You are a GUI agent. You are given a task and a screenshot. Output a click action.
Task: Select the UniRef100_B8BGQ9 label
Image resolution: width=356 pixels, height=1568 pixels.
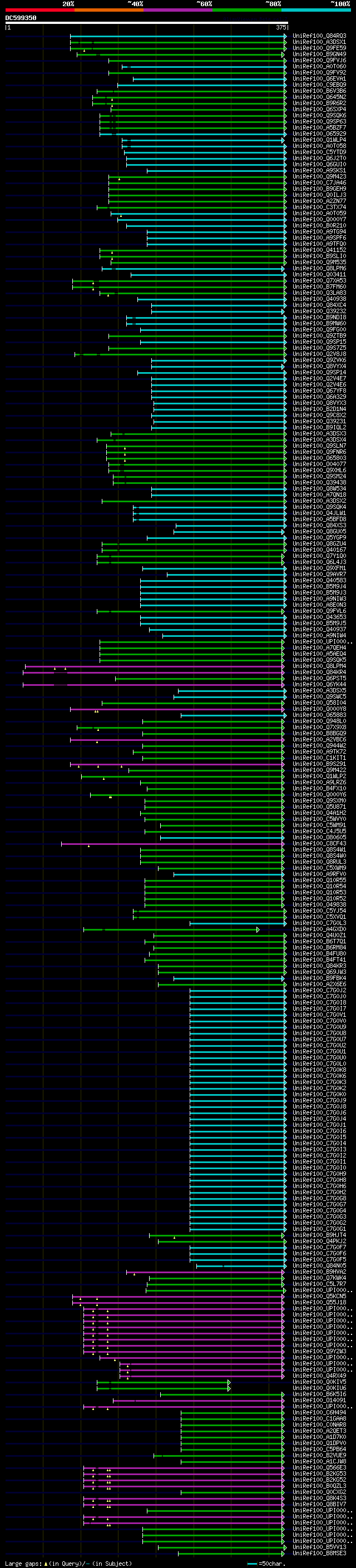(319, 734)
